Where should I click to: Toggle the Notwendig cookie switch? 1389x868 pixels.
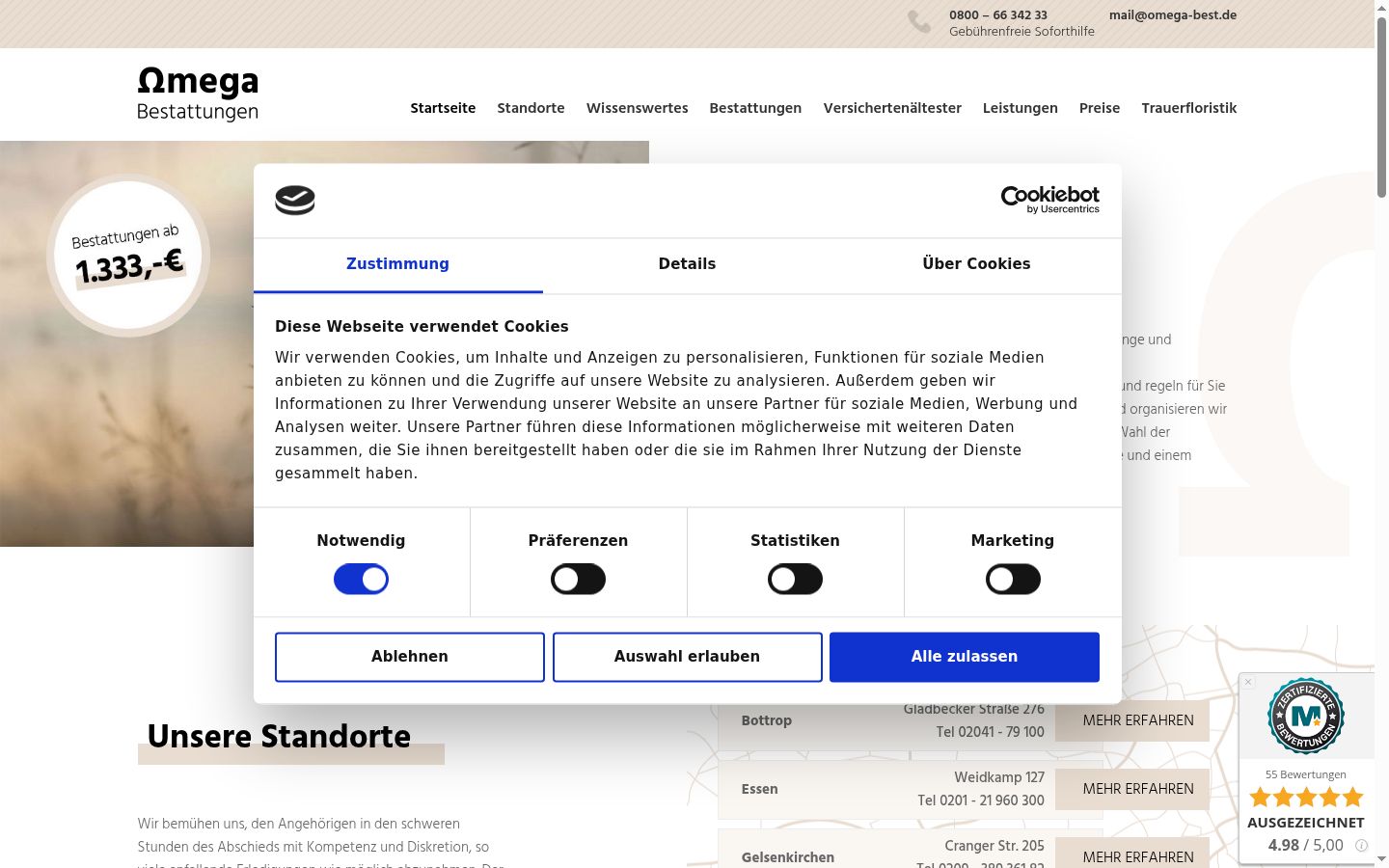[x=361, y=580]
